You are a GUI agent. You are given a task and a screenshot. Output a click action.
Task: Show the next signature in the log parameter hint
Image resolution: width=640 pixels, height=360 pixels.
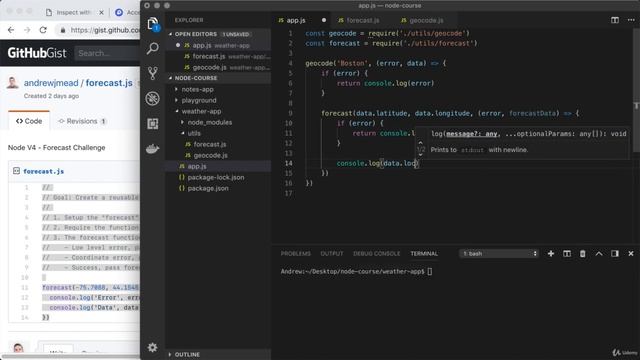[420, 155]
